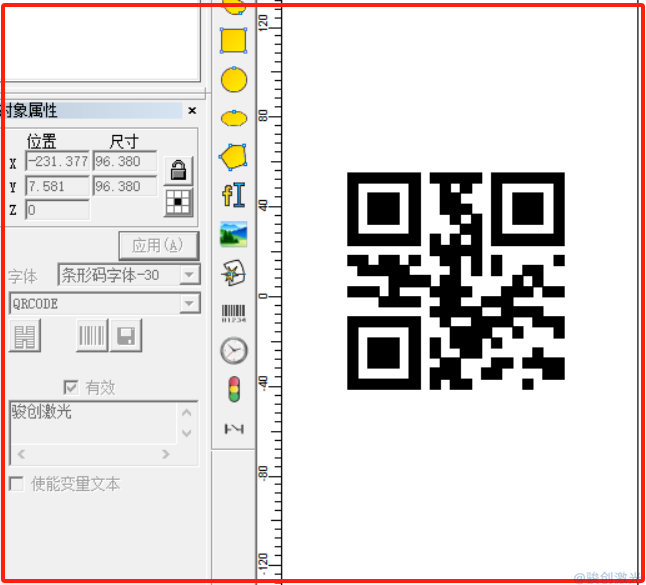Insert a delay timer object
Viewport: 646px width, 585px height.
pyautogui.click(x=234, y=351)
